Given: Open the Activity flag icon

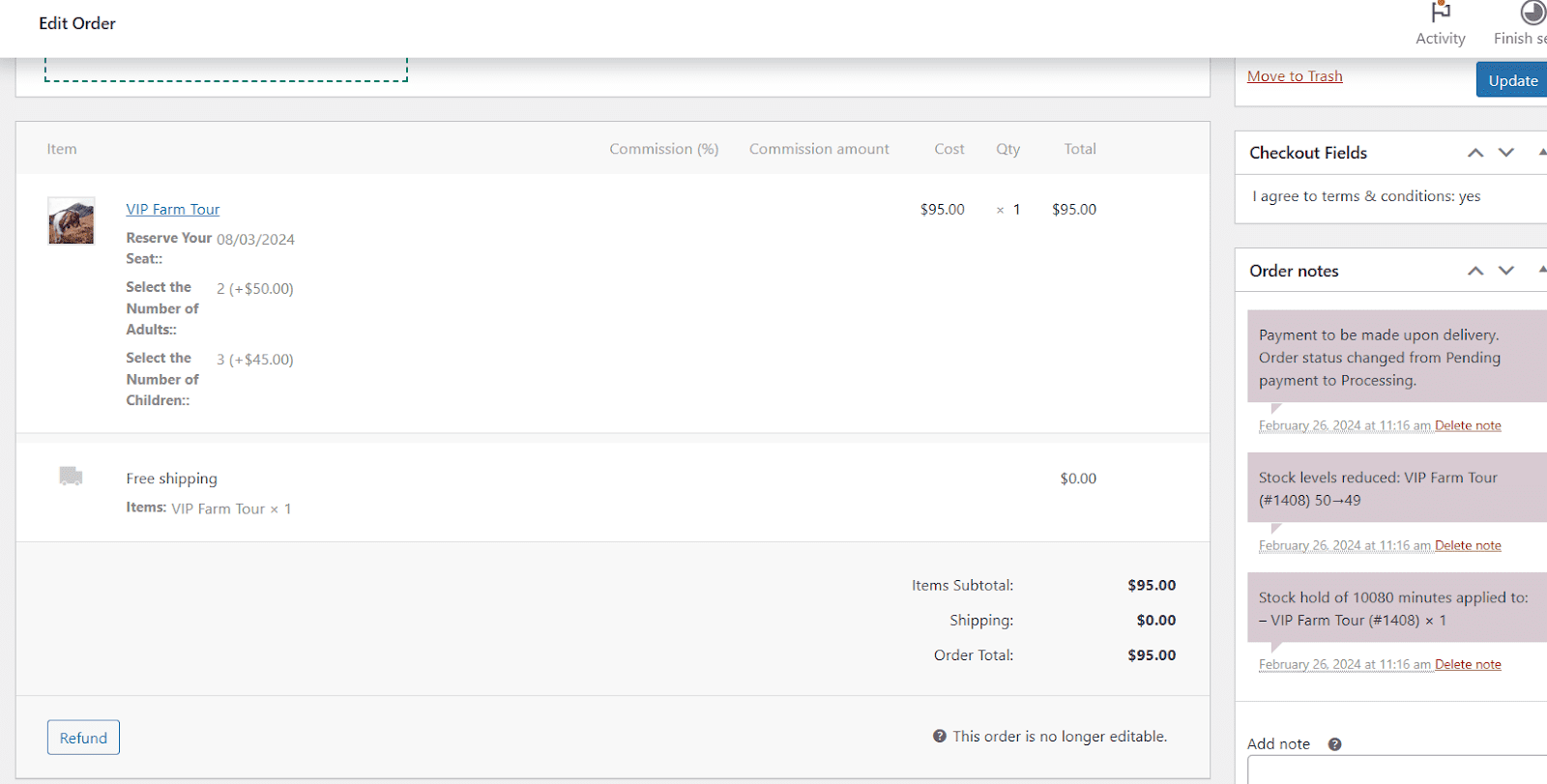Looking at the screenshot, I should click(1441, 13).
